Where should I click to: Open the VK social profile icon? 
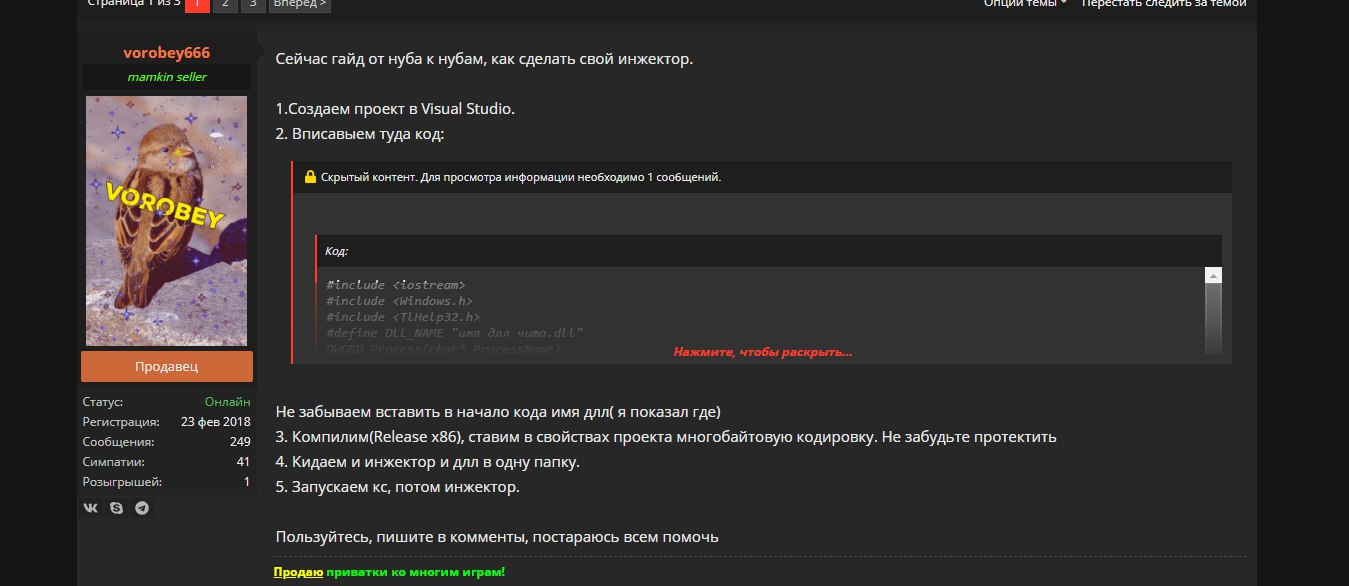(x=91, y=508)
